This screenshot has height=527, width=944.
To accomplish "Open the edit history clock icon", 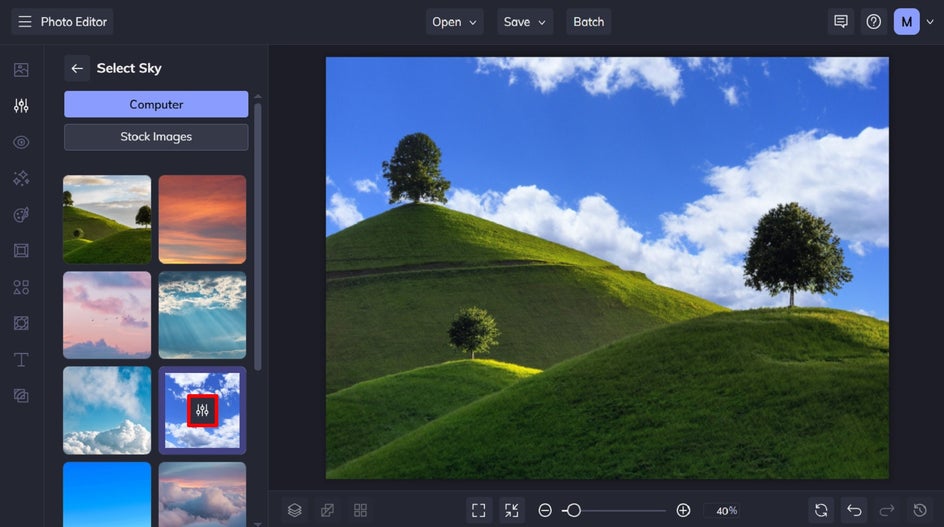I will [920, 511].
